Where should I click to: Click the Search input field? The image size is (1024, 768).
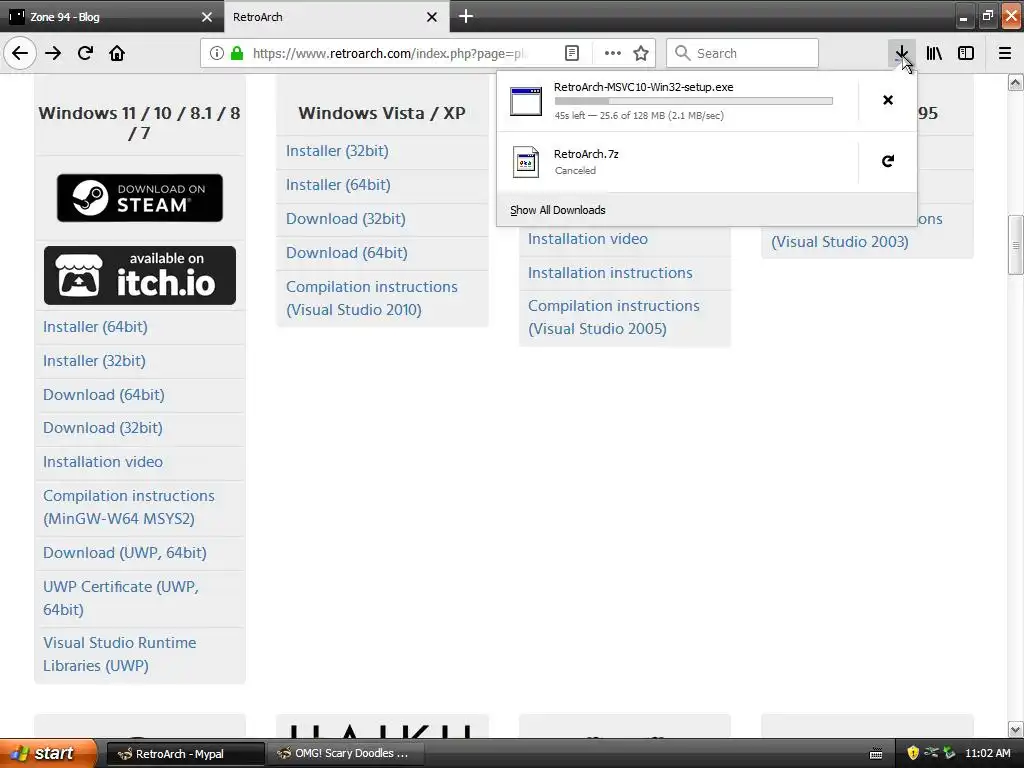(x=743, y=53)
